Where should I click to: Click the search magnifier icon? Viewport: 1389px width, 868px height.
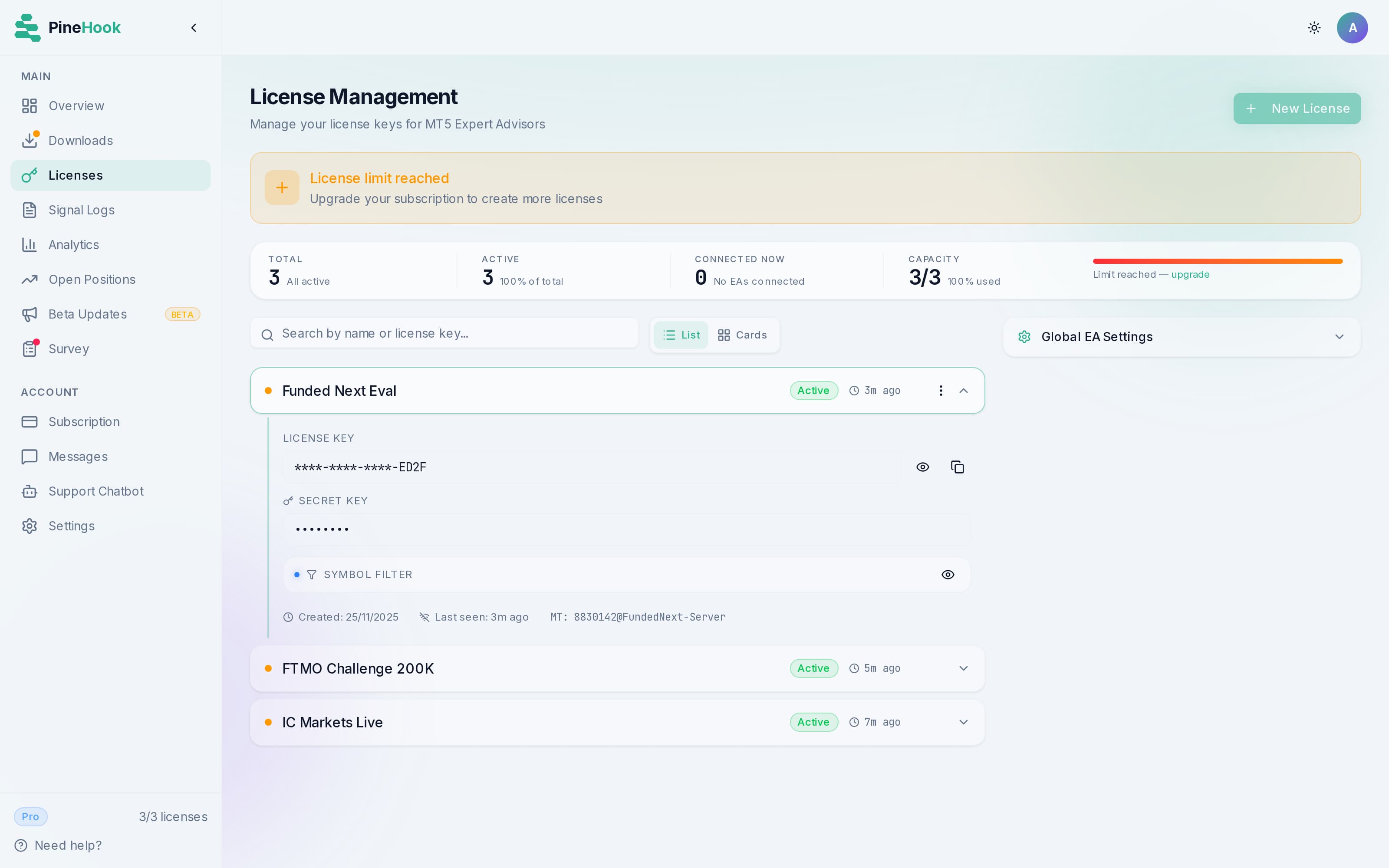point(267,335)
